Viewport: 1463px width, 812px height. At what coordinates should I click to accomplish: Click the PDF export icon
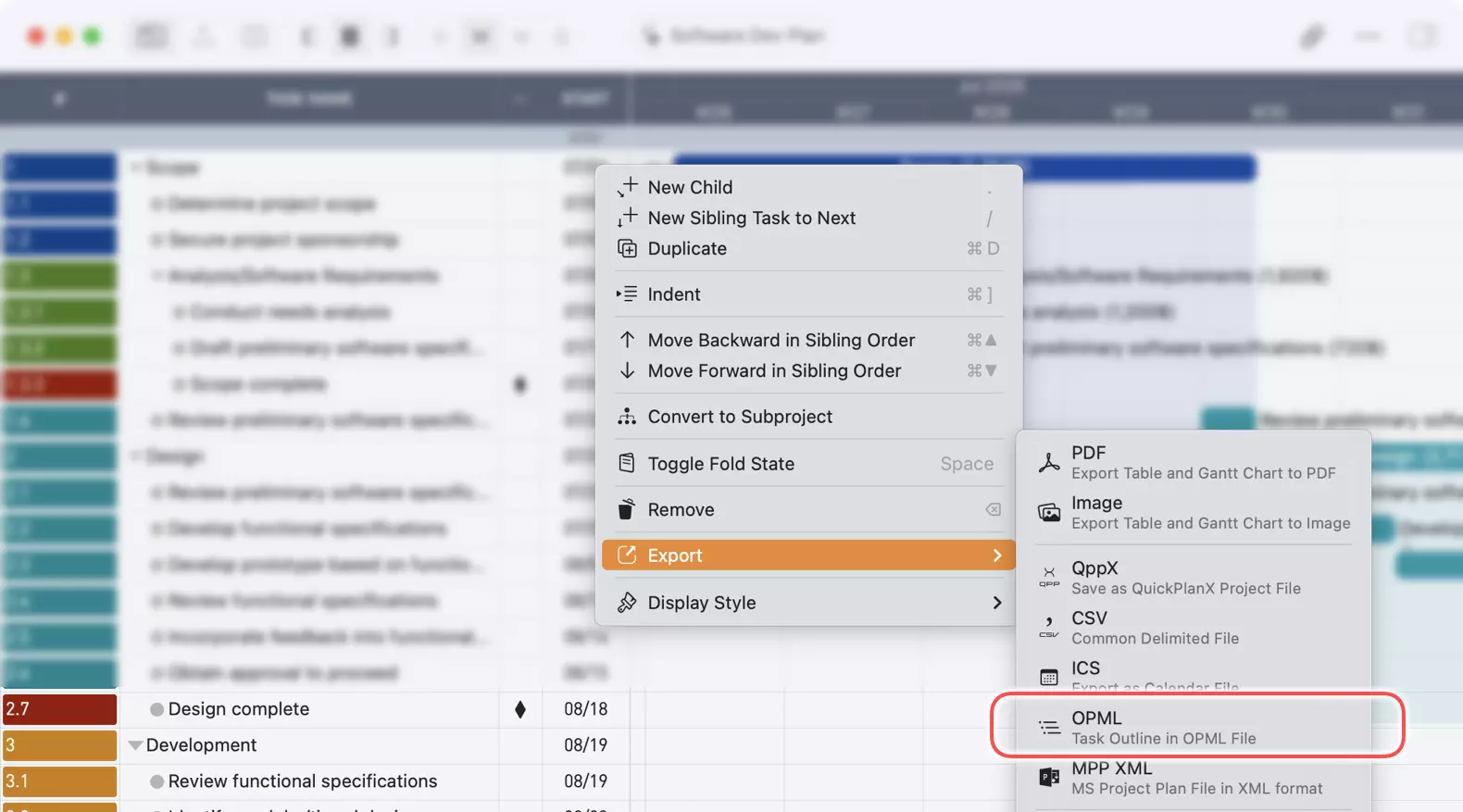pyautogui.click(x=1049, y=463)
